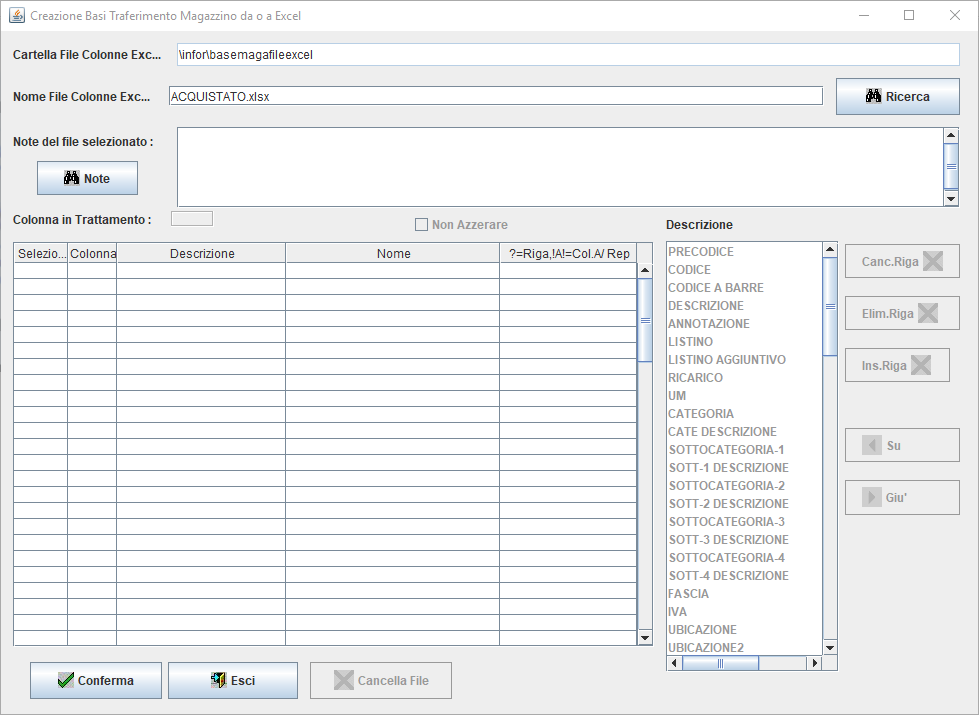Click Esci exit door button
Image resolution: width=979 pixels, height=715 pixels.
point(232,680)
